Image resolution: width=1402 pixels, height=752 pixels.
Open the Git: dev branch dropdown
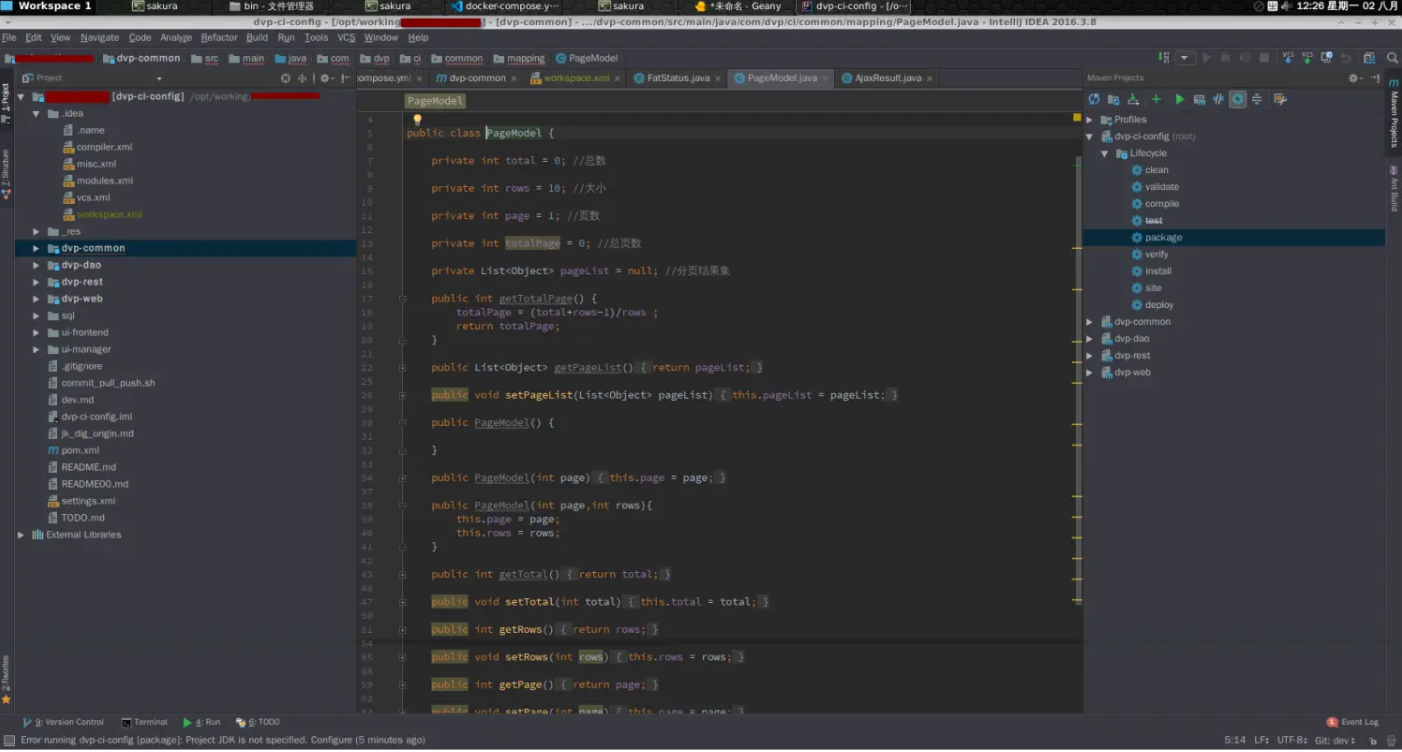pyautogui.click(x=1335, y=740)
